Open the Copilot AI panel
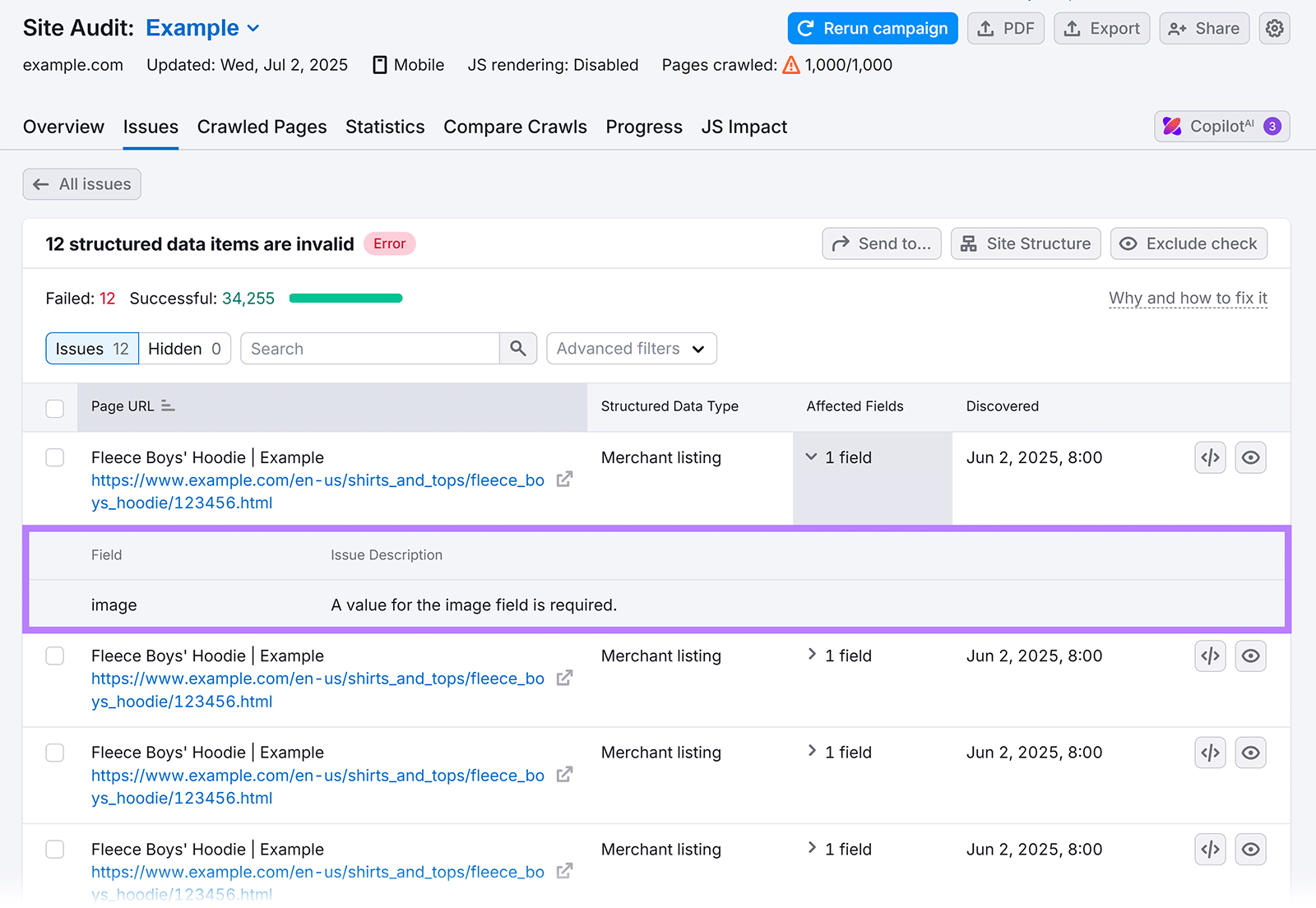The width and height of the screenshot is (1316, 908). pyautogui.click(x=1221, y=126)
